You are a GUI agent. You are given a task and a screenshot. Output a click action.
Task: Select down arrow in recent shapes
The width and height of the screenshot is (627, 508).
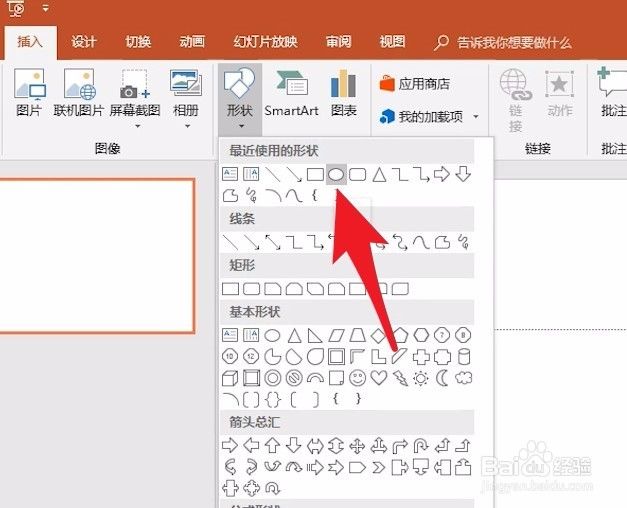(x=463, y=174)
